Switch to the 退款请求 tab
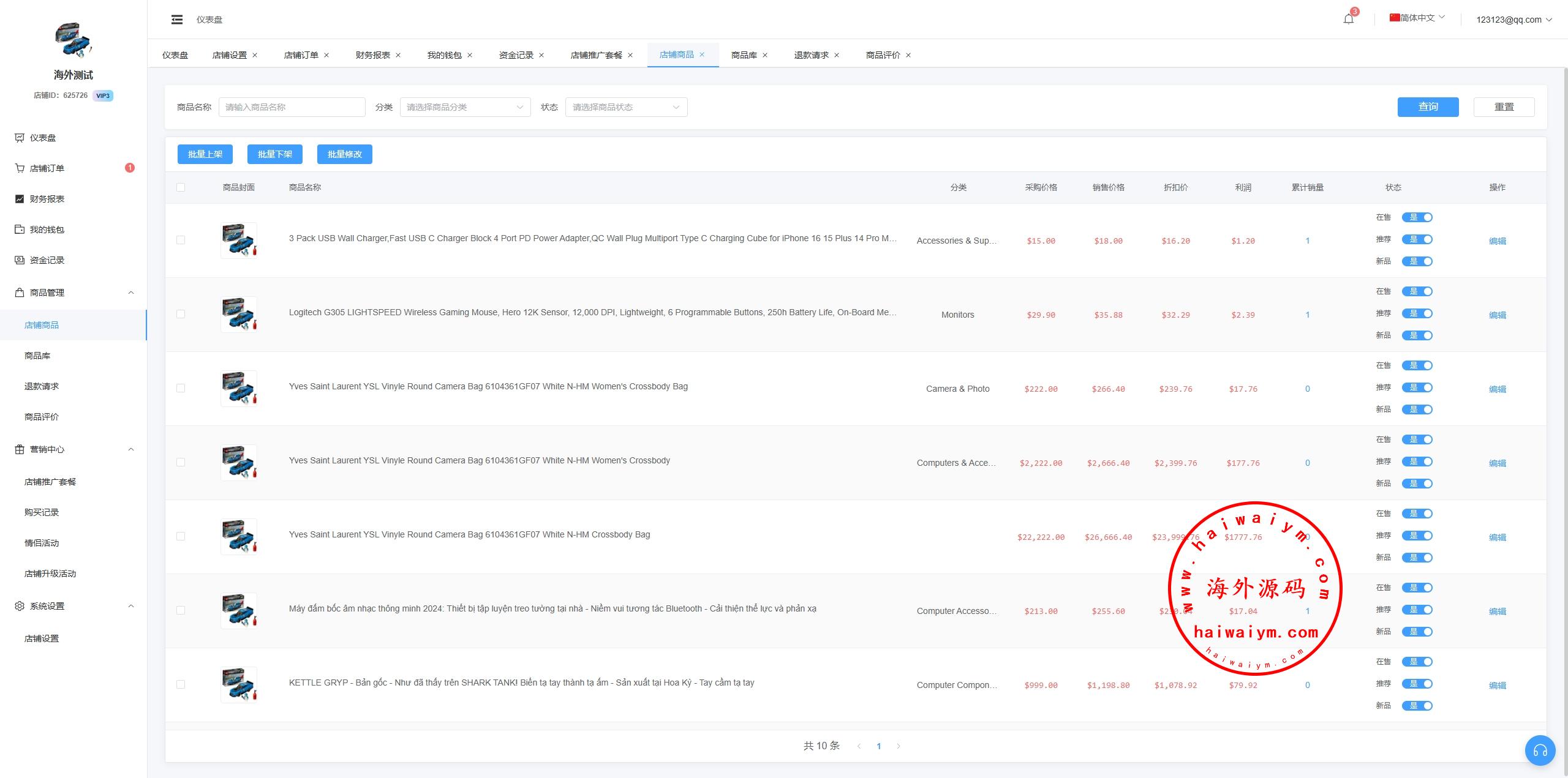This screenshot has width=1568, height=778. click(811, 55)
